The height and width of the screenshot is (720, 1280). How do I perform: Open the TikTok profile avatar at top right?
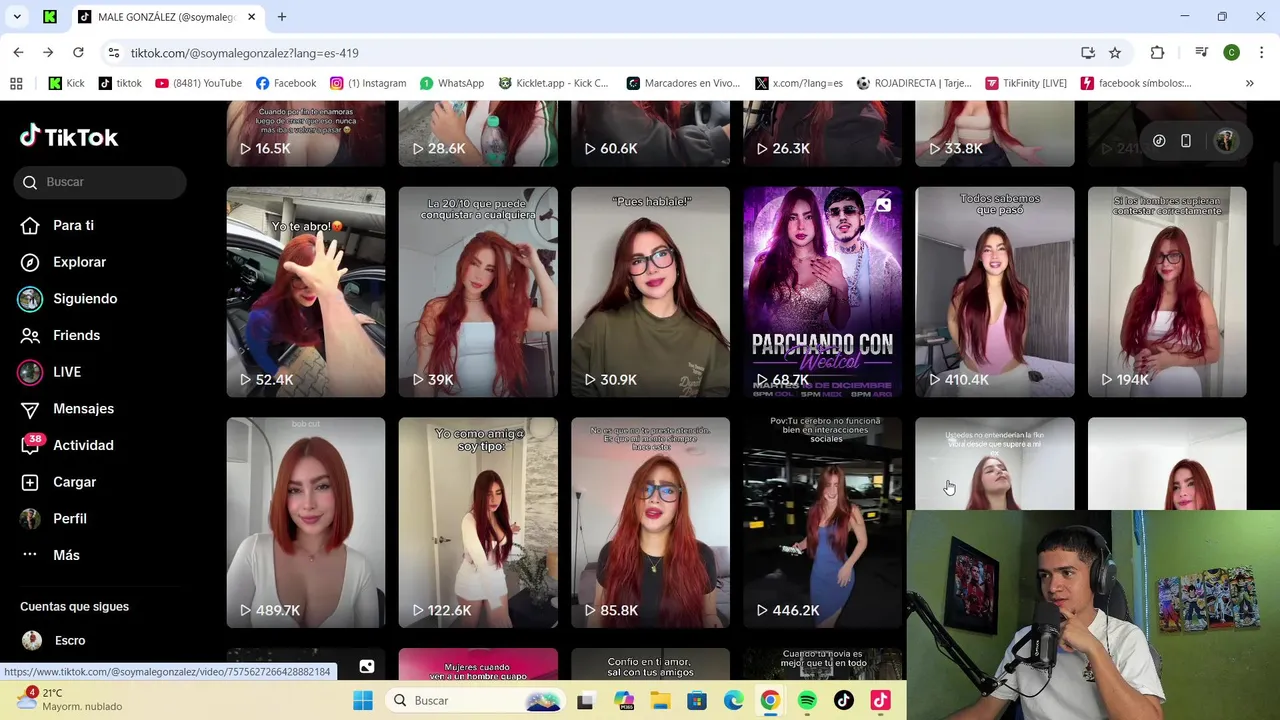[1226, 141]
